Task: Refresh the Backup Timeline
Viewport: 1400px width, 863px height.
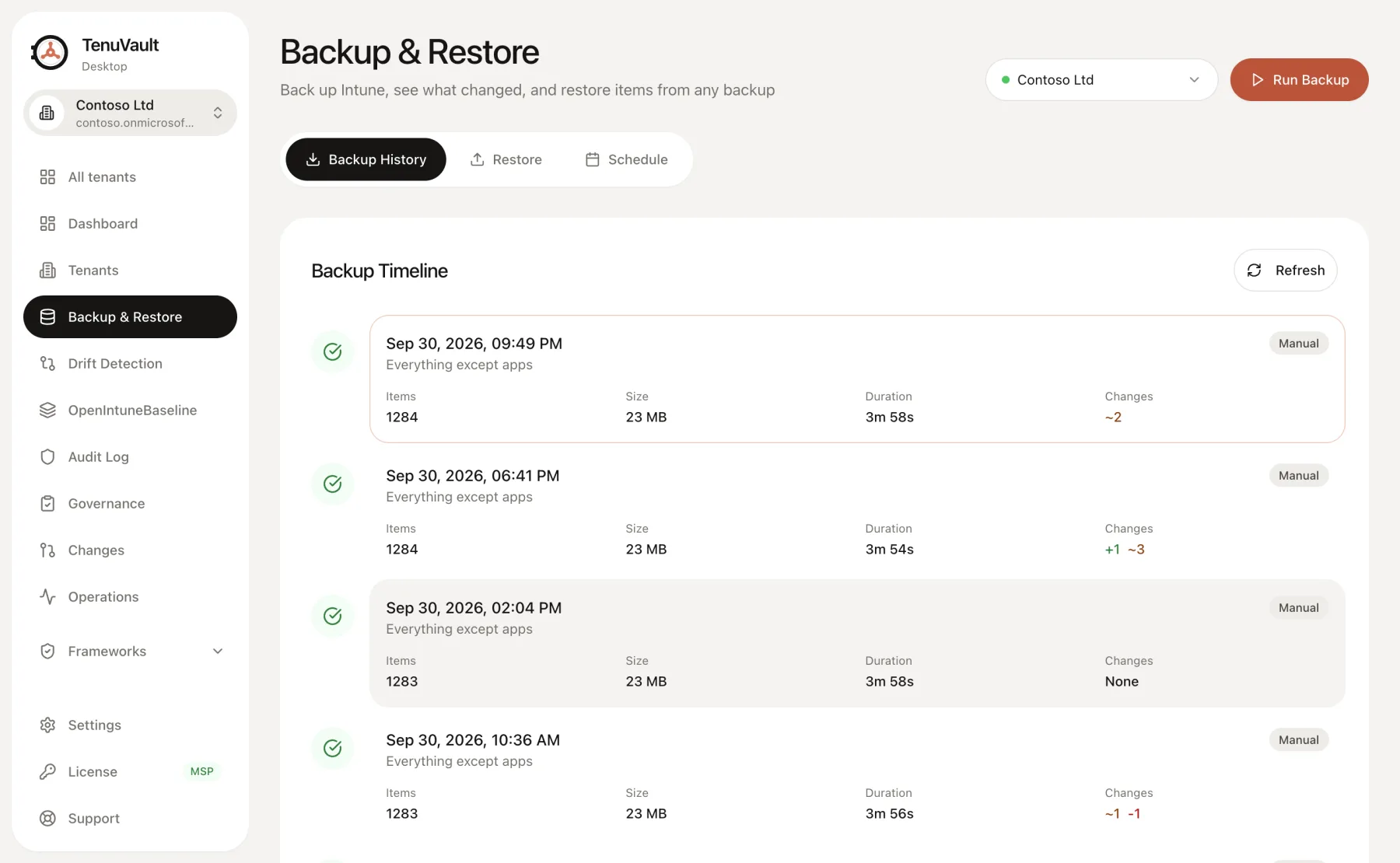Action: click(1285, 271)
